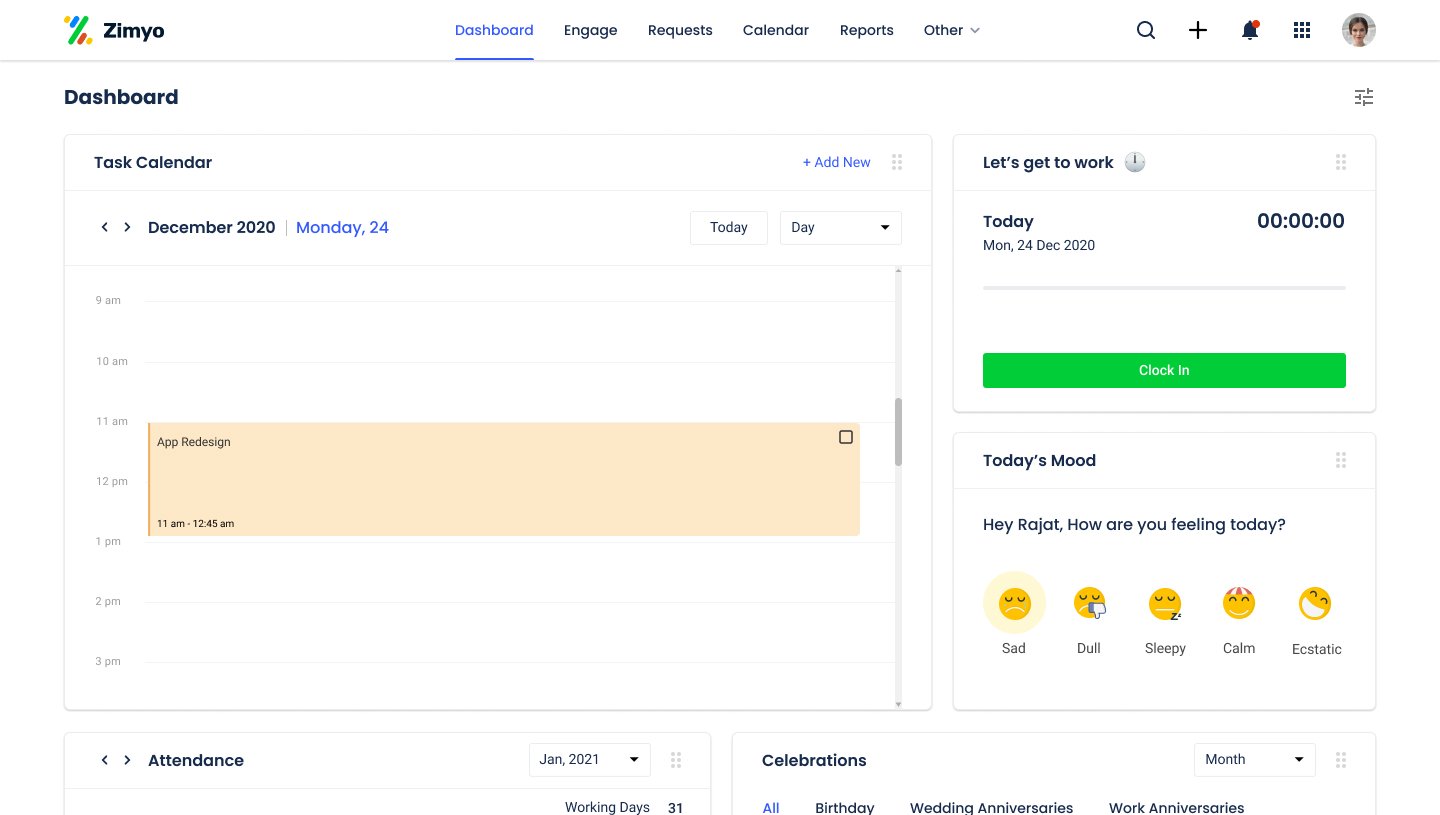Grab the Today's Mood drag handle
Image resolution: width=1440 pixels, height=815 pixels.
pos(1341,460)
